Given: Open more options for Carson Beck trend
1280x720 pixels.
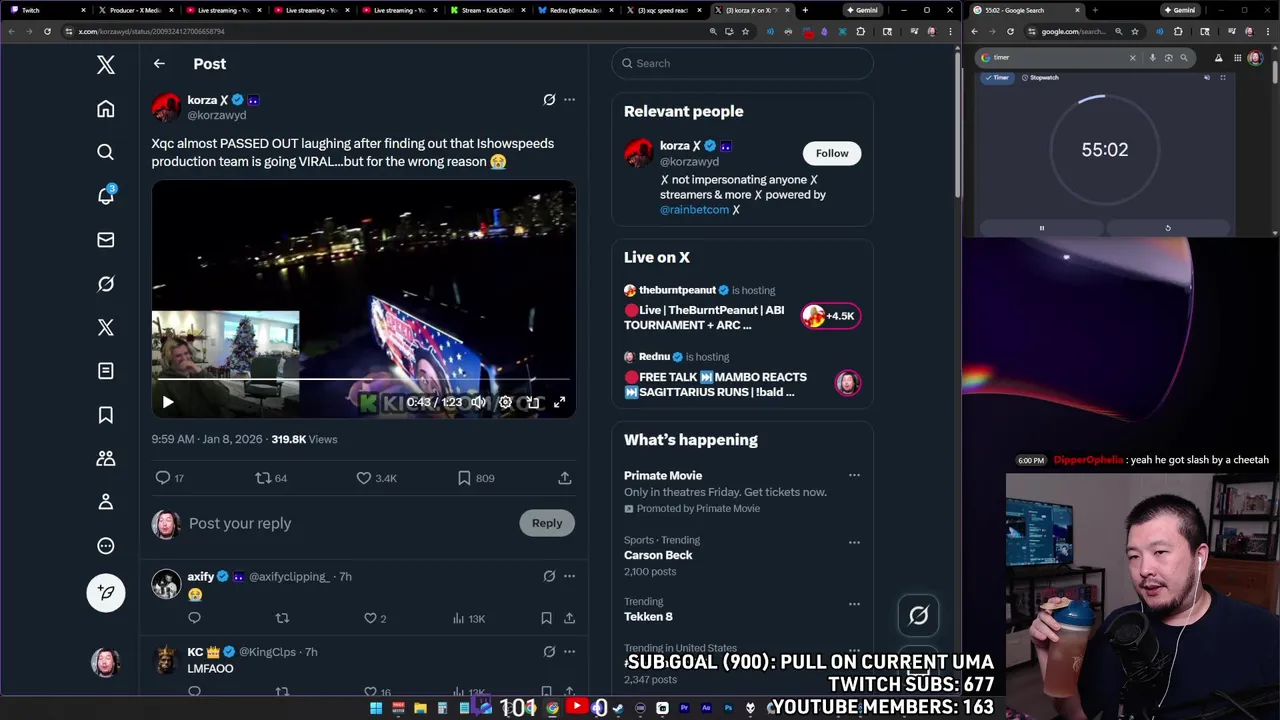Looking at the screenshot, I should point(854,542).
